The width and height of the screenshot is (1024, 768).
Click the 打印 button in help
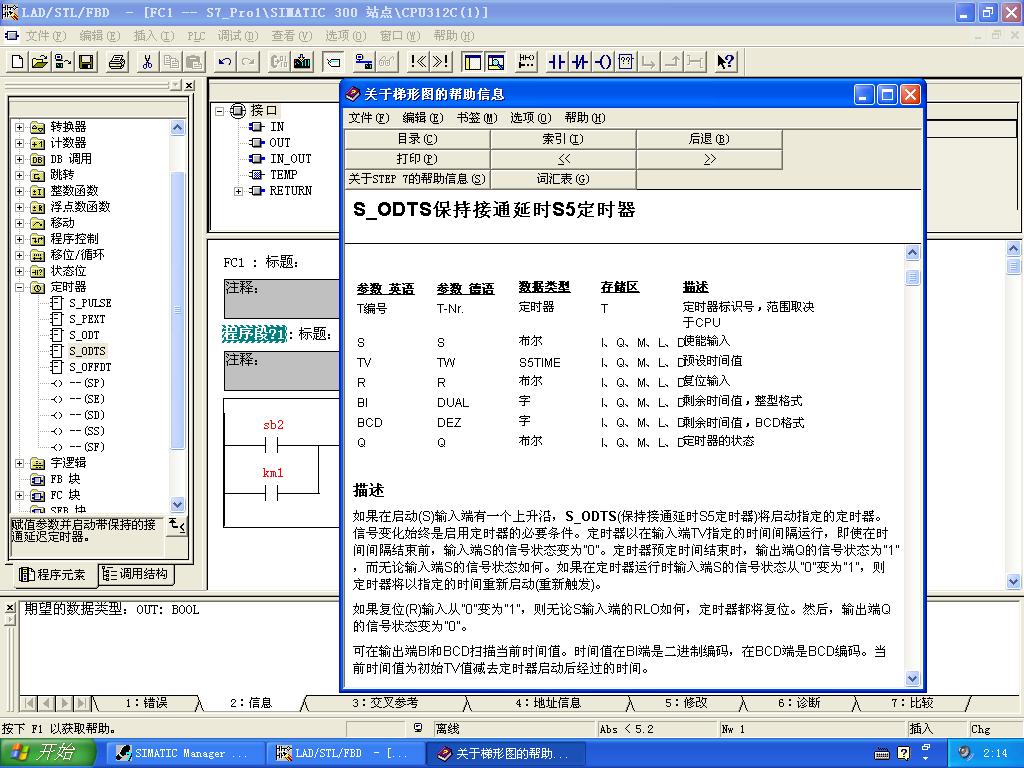click(x=417, y=159)
